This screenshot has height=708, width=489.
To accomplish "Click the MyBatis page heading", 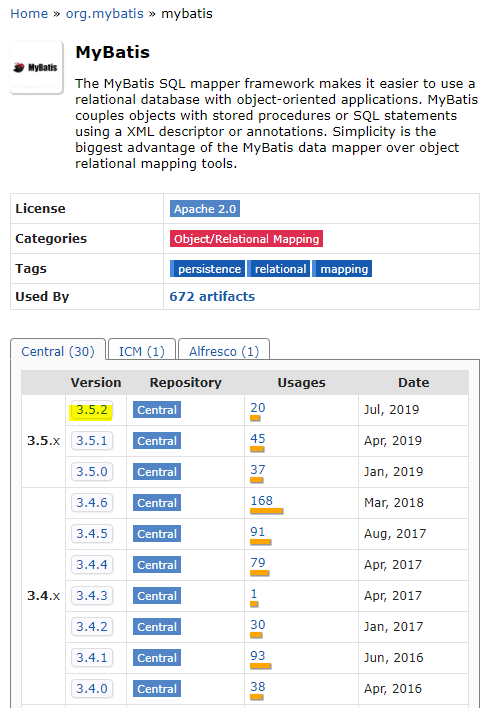I will pos(112,52).
